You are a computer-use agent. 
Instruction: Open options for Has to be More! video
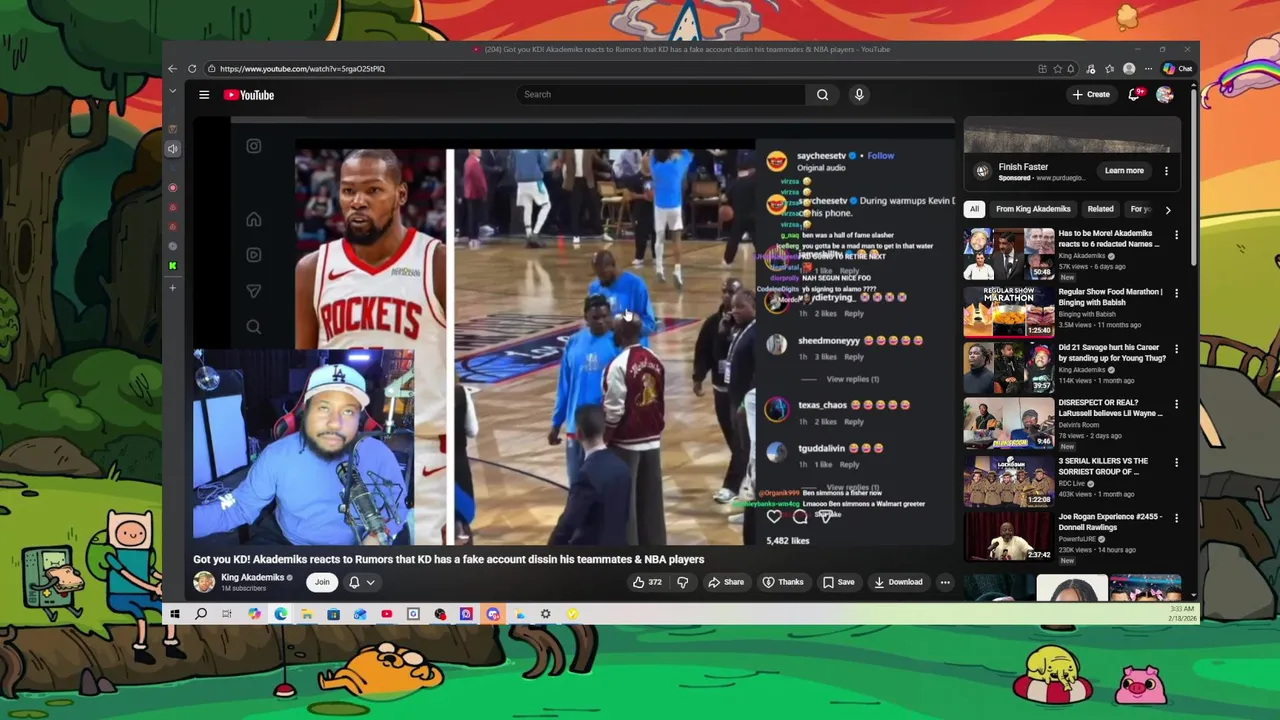pyautogui.click(x=1176, y=235)
